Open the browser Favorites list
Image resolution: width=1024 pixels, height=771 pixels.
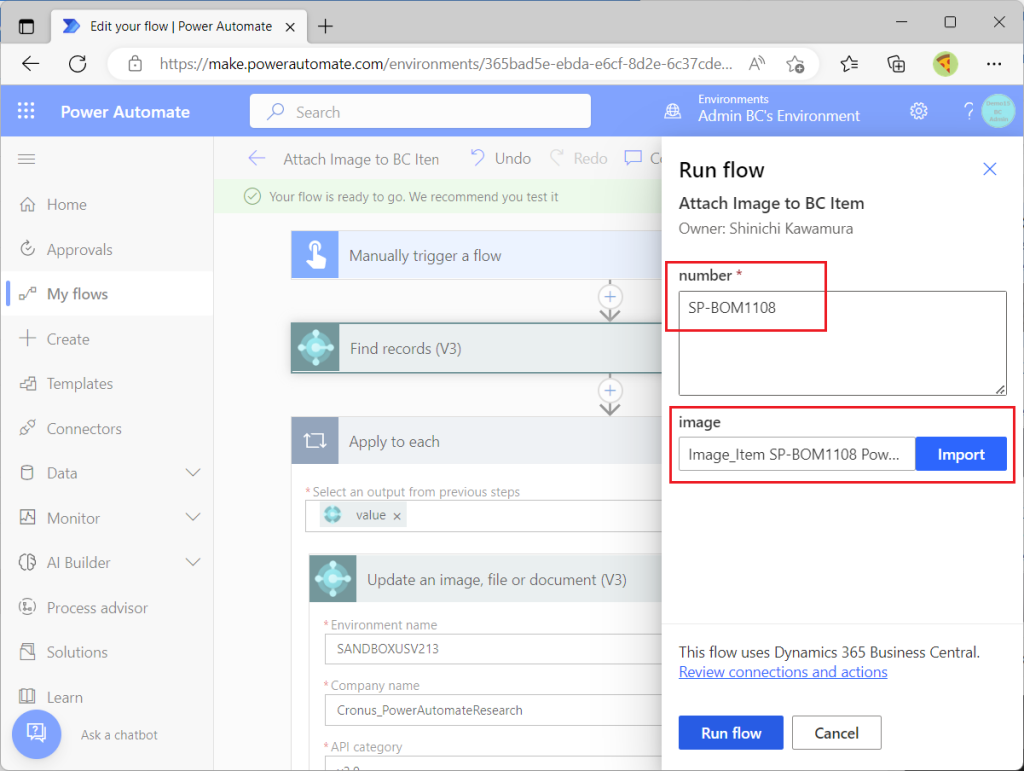(x=849, y=64)
